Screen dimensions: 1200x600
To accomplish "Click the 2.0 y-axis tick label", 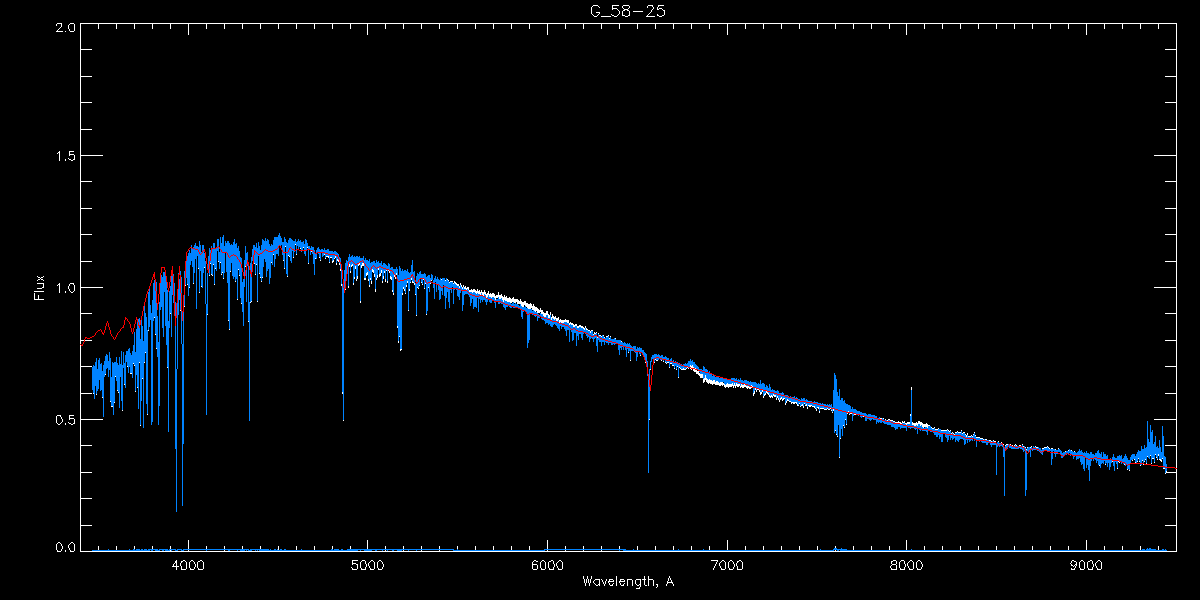I will (x=62, y=28).
